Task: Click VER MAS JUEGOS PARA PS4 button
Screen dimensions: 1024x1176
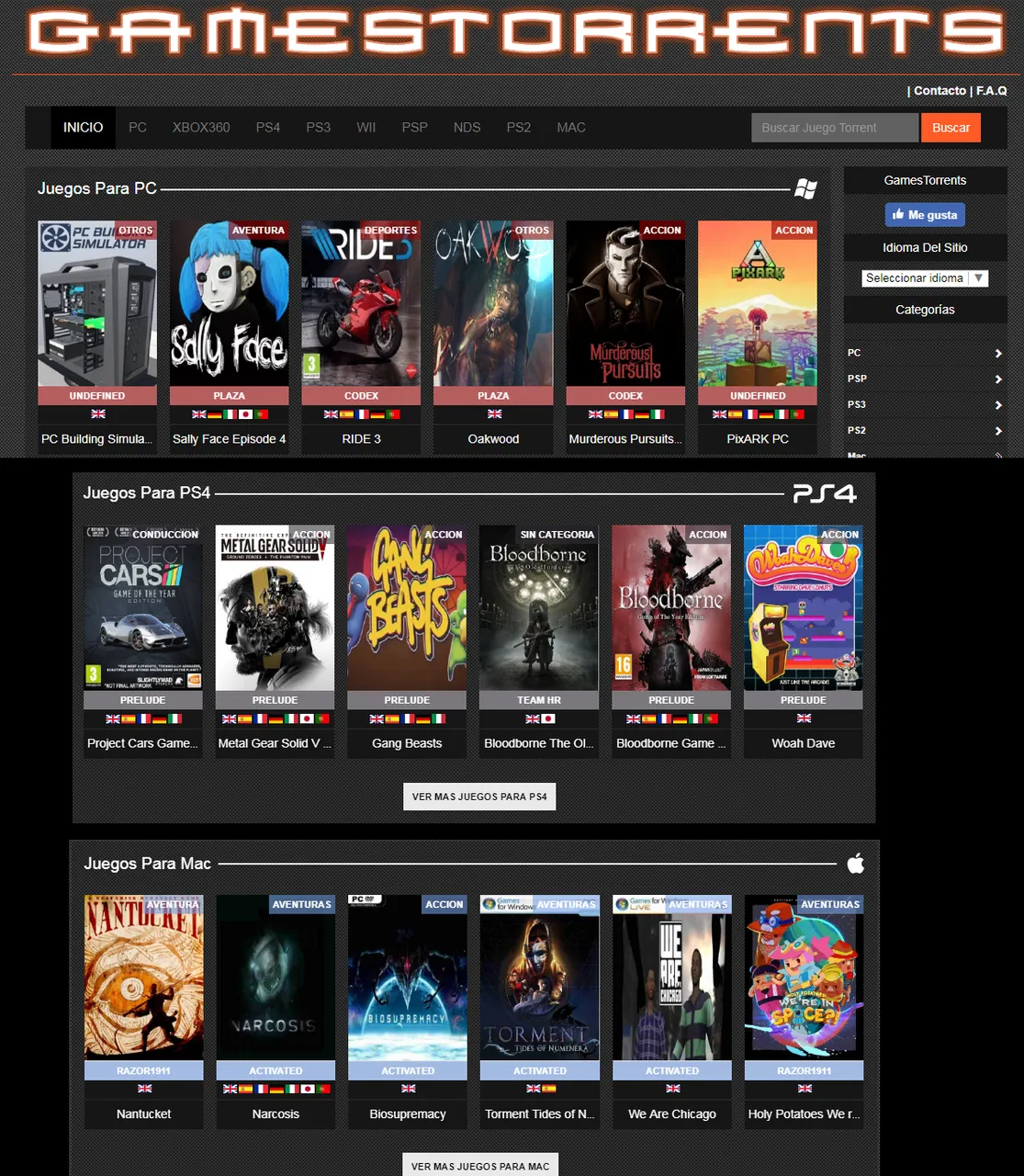Action: 479,797
